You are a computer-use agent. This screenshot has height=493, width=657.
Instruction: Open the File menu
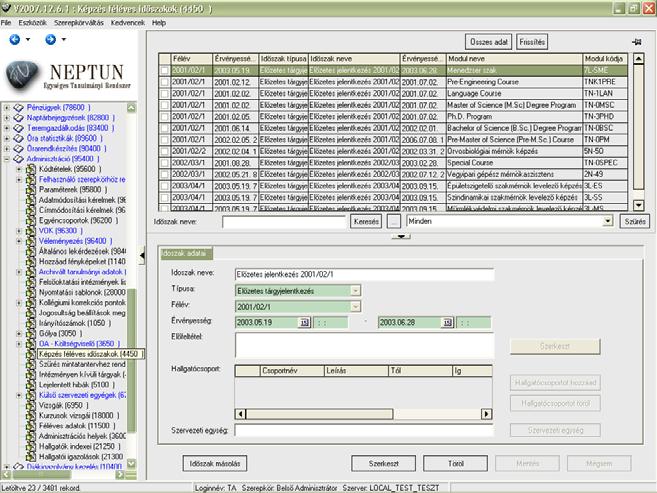(6, 23)
